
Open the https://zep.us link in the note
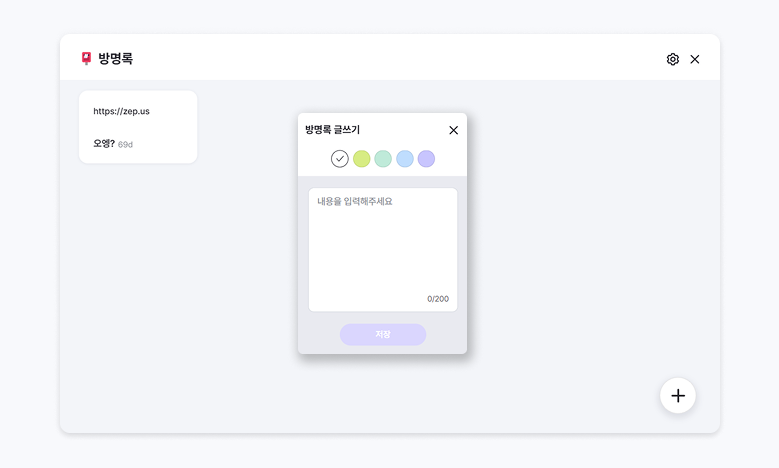(121, 111)
